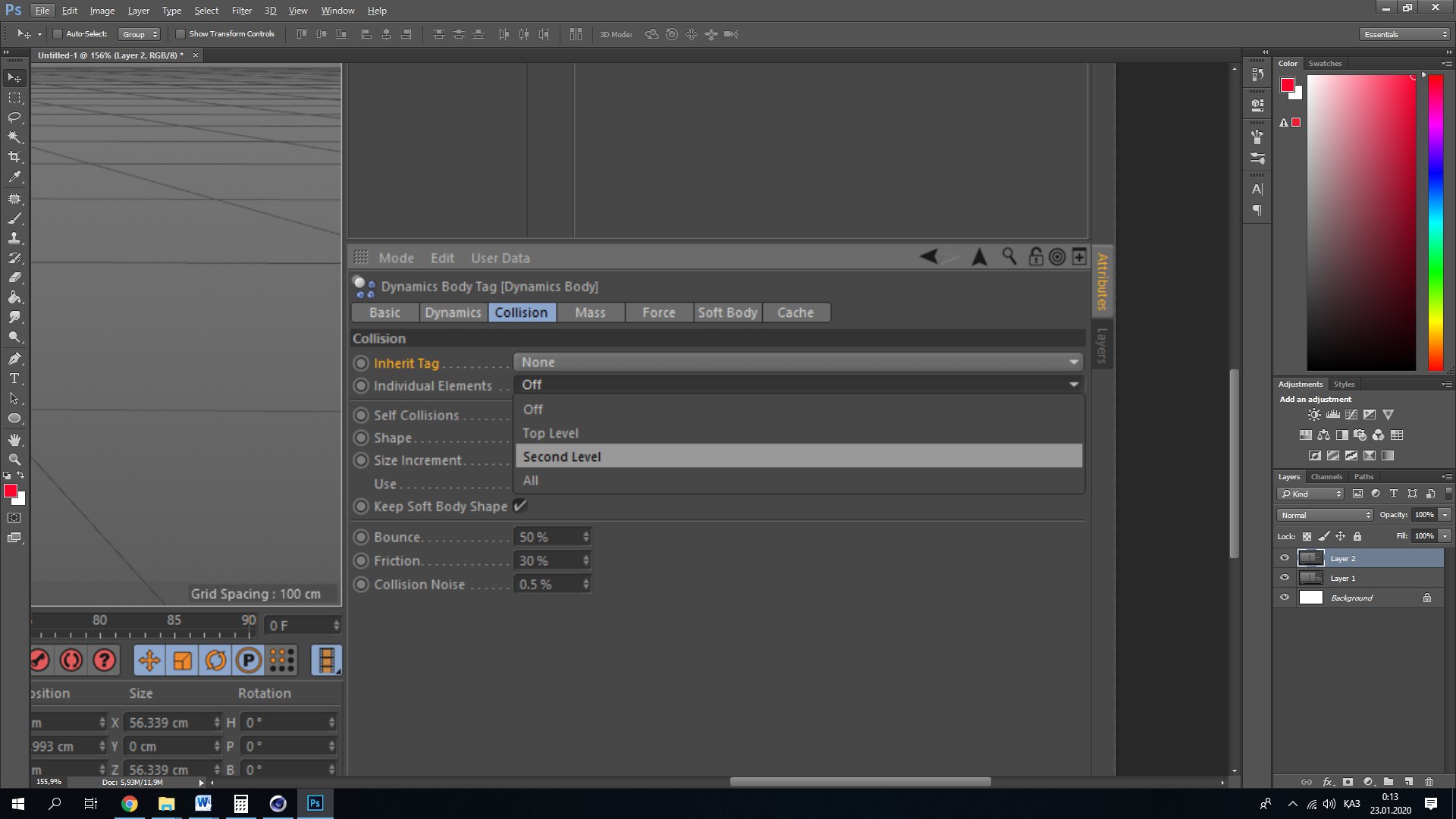Select the Paint Bucket tool
Screen dimensions: 1456x819
point(14,297)
